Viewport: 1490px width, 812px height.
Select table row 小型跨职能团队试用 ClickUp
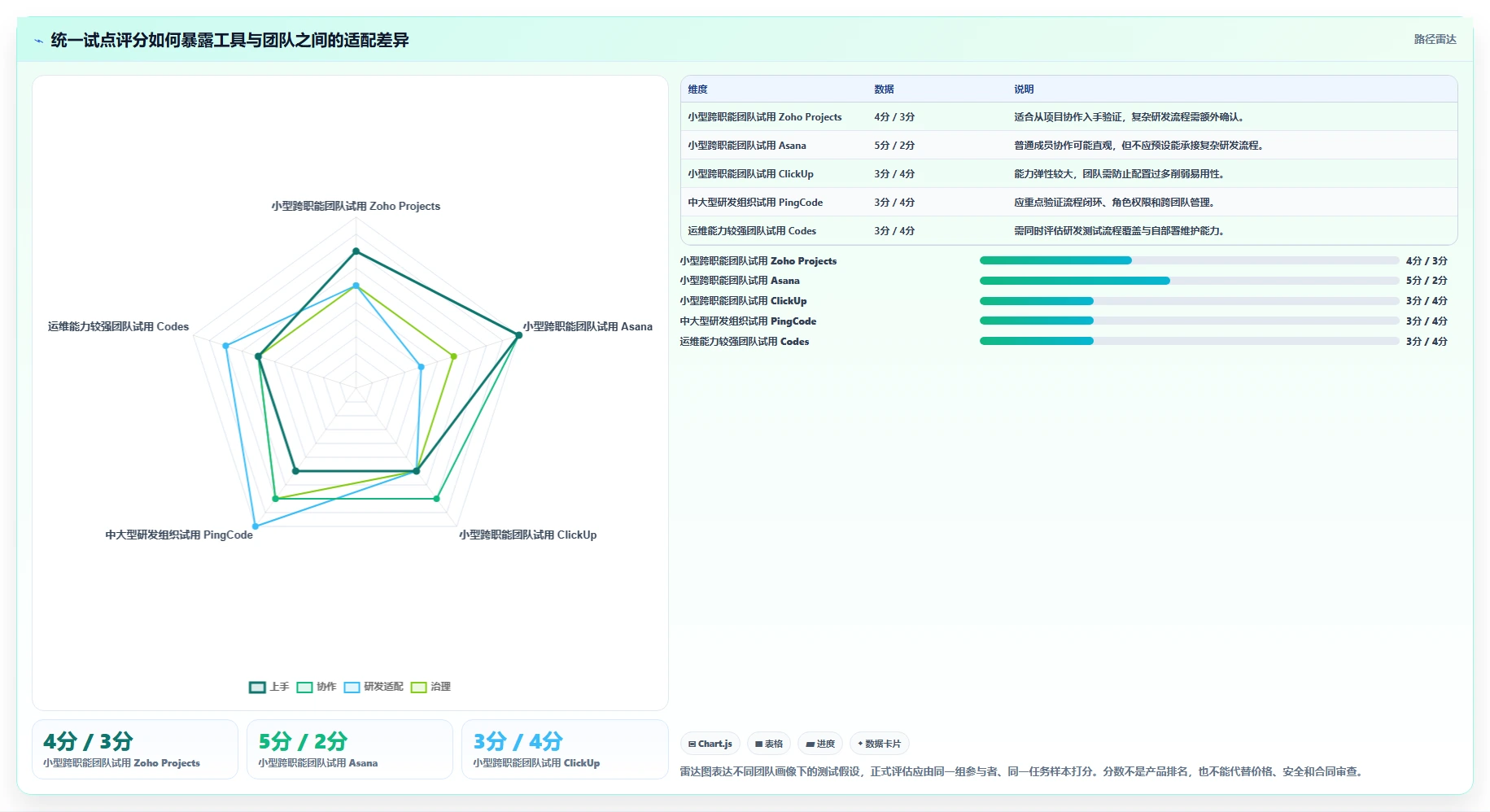tap(1068, 174)
